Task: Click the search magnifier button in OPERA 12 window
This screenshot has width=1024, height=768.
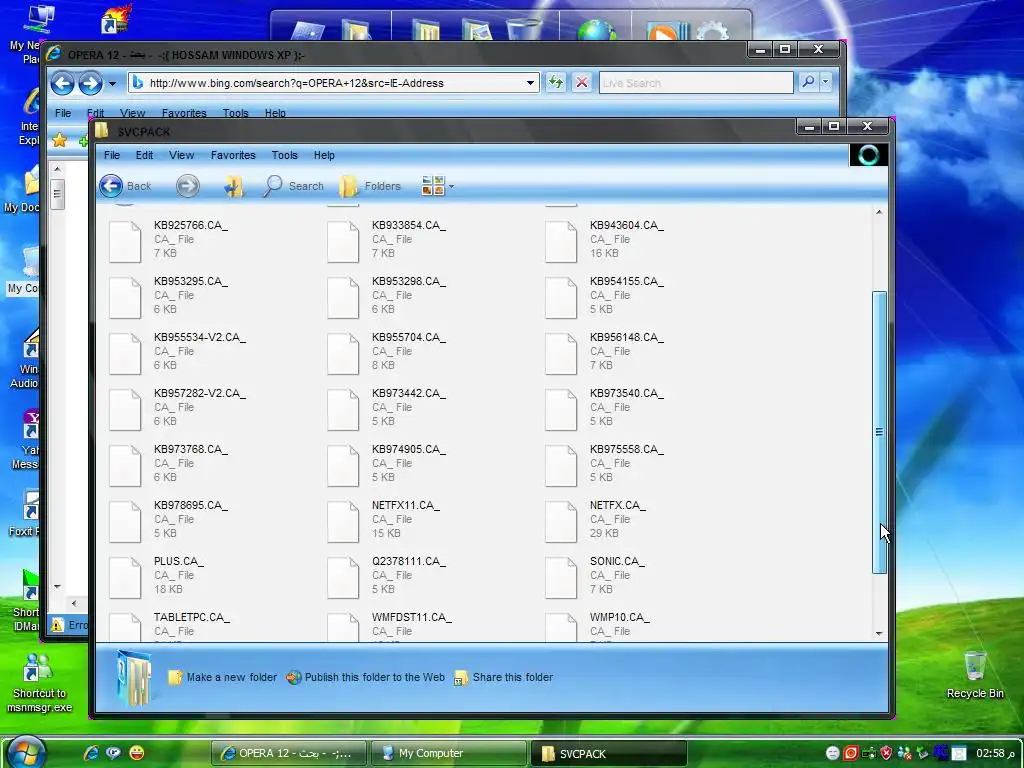Action: click(808, 82)
